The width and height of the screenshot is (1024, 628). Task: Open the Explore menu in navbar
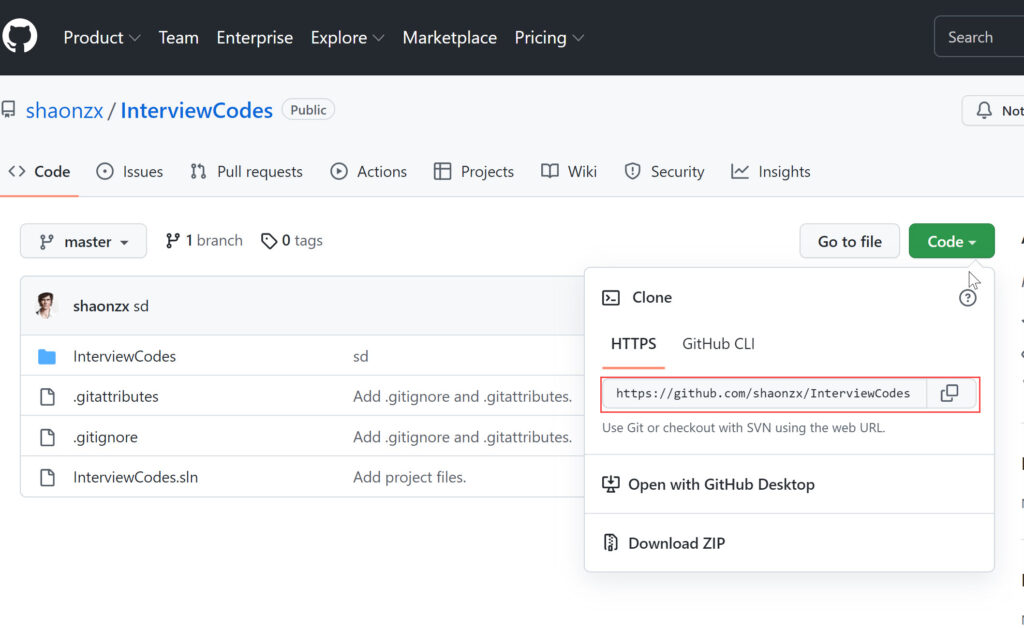pos(347,37)
